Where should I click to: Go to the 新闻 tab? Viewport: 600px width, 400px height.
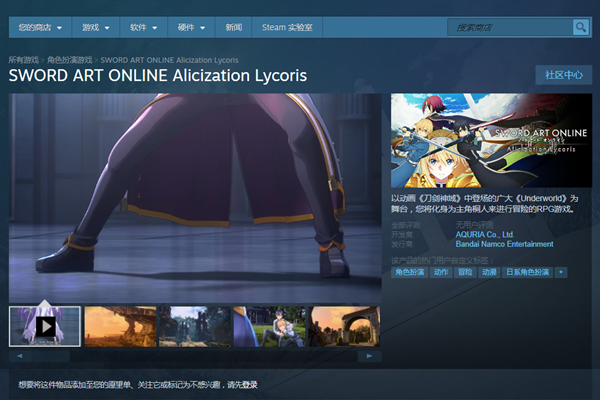click(233, 28)
